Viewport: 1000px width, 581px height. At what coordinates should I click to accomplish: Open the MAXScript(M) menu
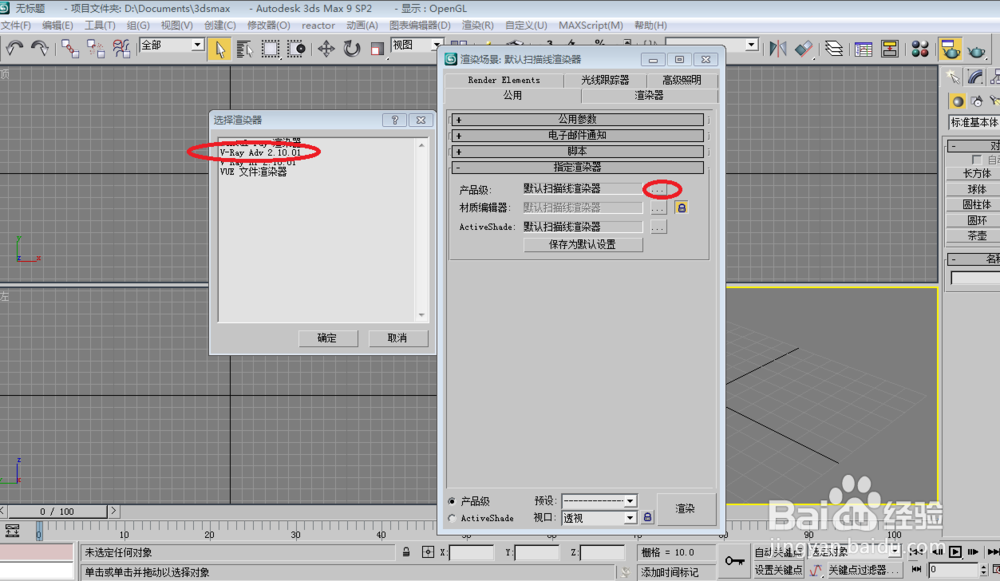(591, 26)
